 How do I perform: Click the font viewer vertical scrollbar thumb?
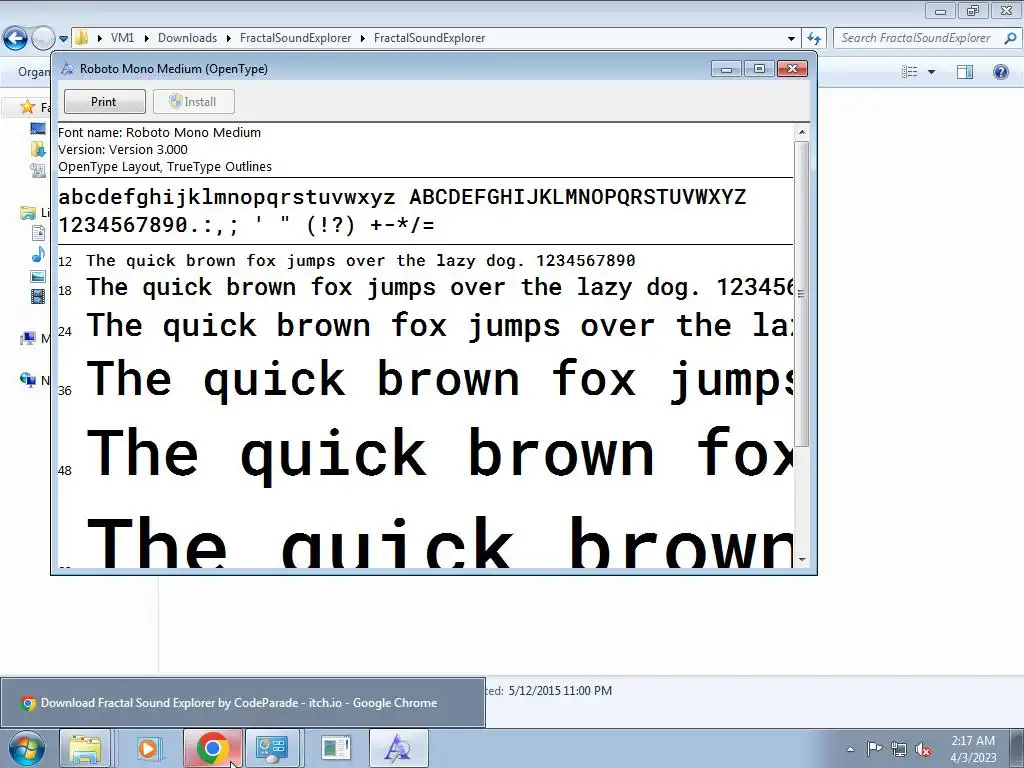point(802,294)
